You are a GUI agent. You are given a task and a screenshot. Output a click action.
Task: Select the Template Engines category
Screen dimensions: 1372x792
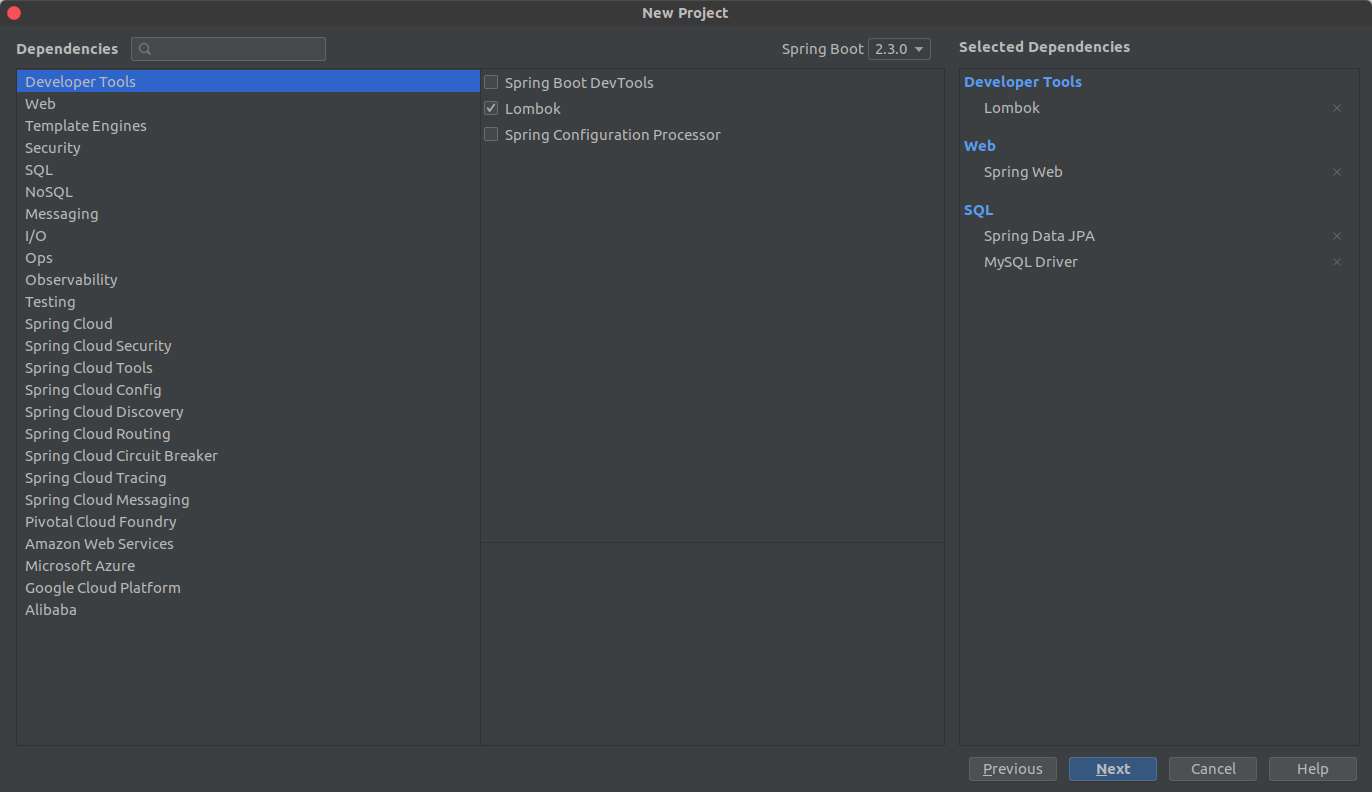pos(248,126)
